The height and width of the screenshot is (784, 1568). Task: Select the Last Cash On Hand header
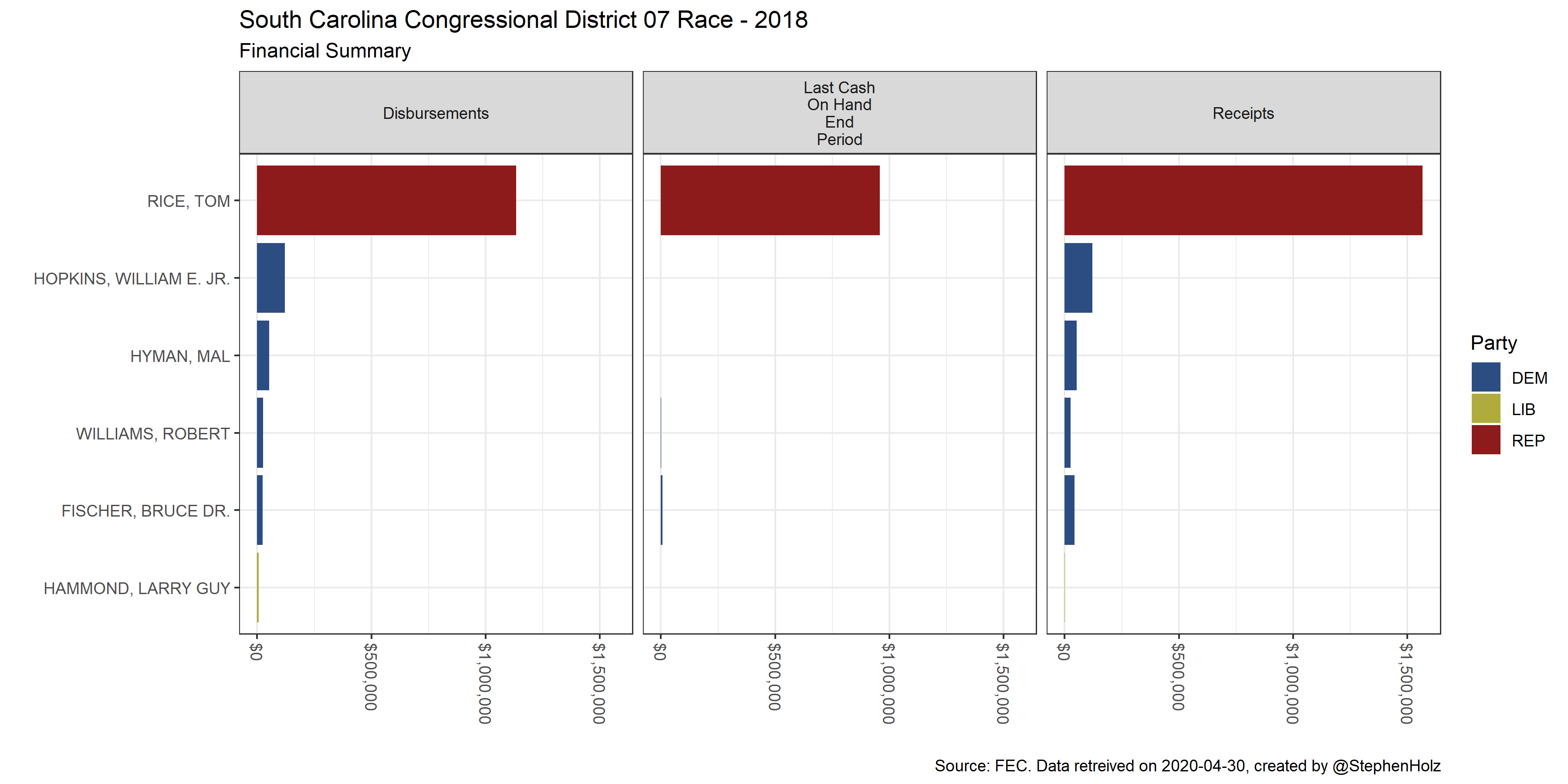[839, 113]
